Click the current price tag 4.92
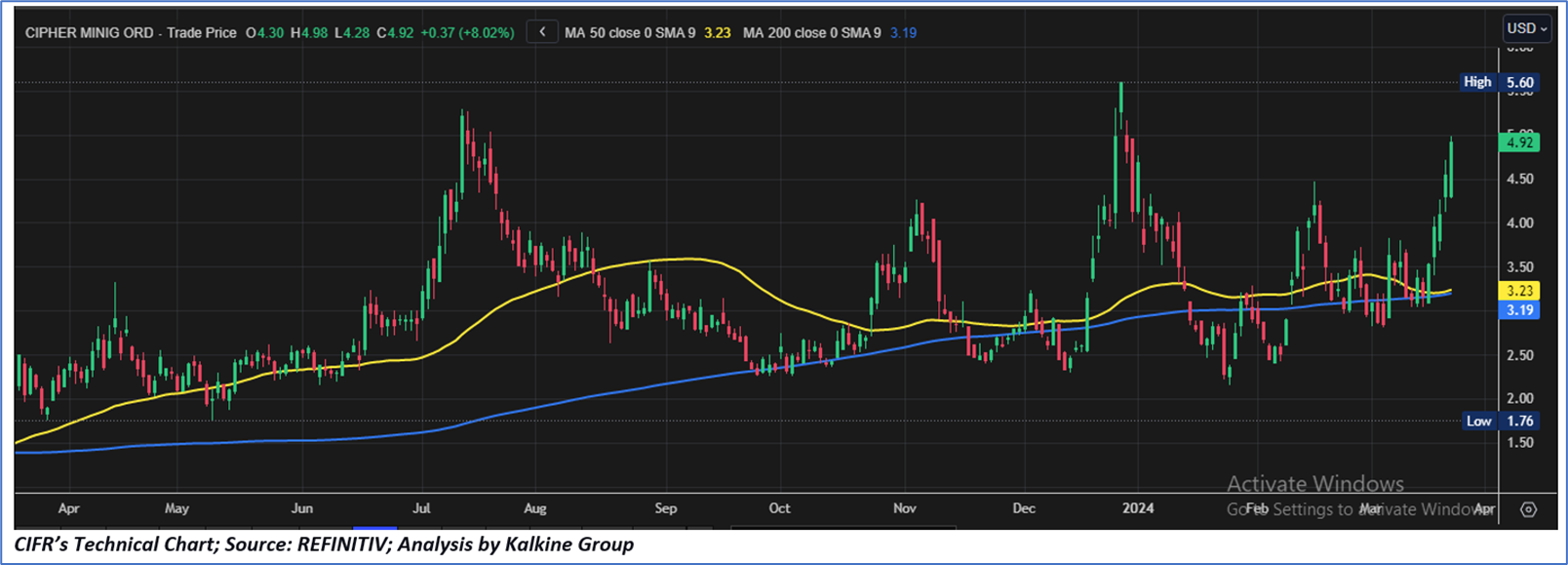The width and height of the screenshot is (1568, 565). coord(1519,142)
